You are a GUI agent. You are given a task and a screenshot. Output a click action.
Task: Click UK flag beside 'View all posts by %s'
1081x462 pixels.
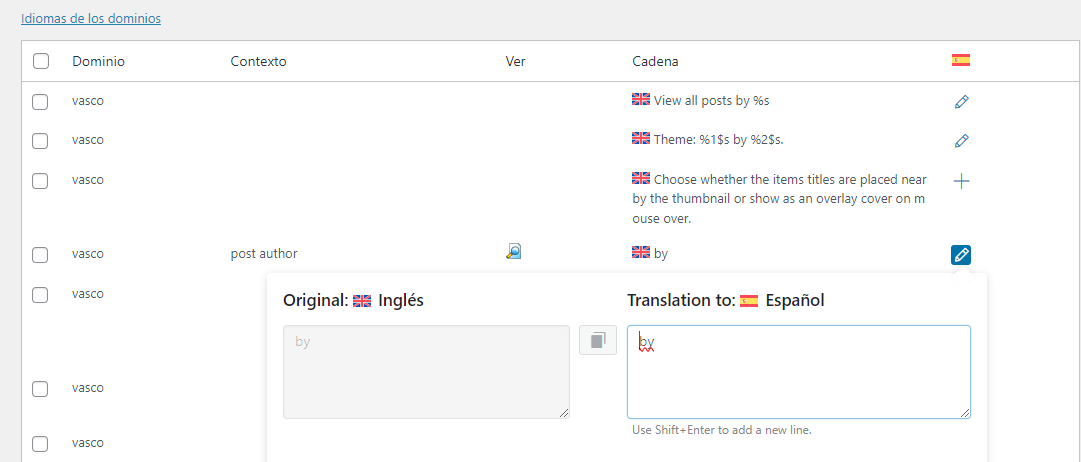pos(641,99)
